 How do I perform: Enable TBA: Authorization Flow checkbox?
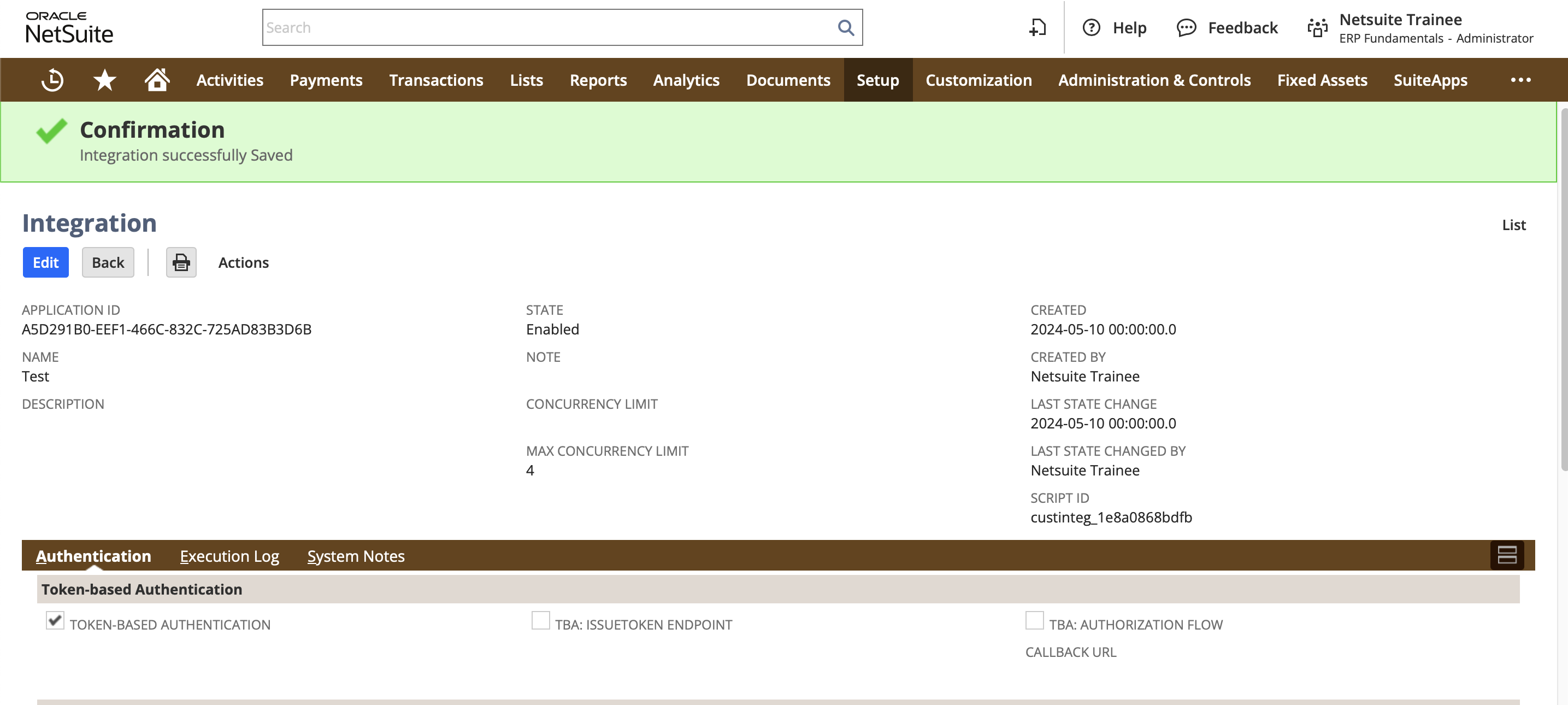coord(1034,620)
